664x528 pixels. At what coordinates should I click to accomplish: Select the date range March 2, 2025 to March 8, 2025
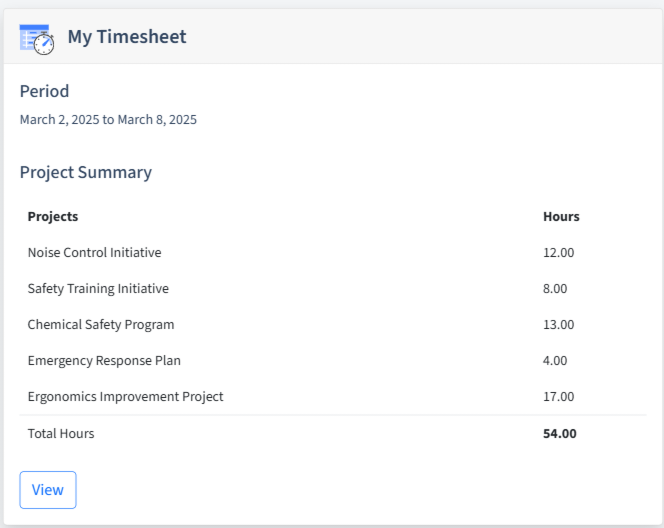coord(108,119)
